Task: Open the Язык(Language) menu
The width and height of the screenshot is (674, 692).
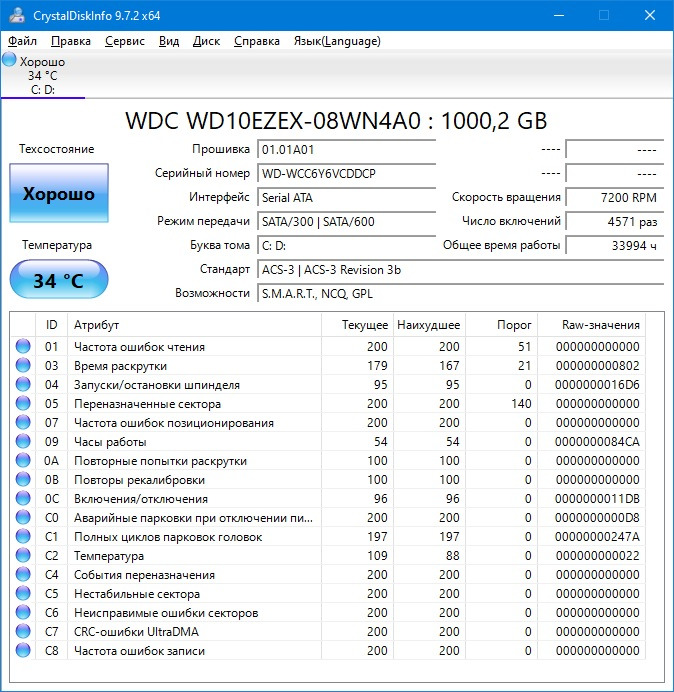Action: [x=336, y=41]
